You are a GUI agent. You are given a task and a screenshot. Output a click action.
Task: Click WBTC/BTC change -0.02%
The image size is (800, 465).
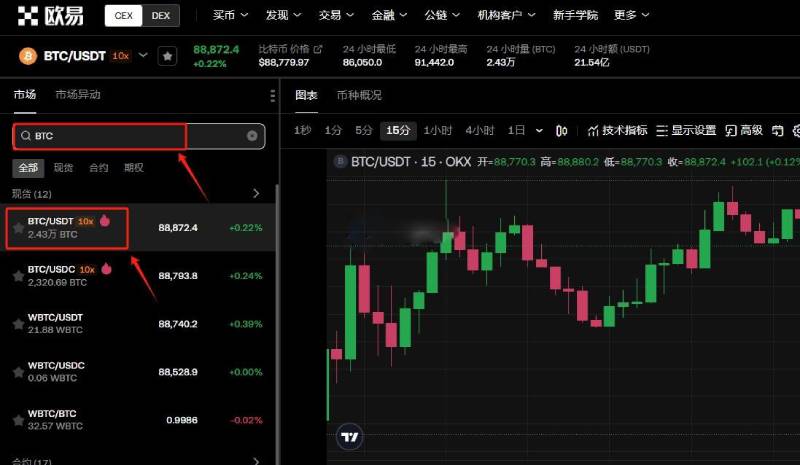246,420
